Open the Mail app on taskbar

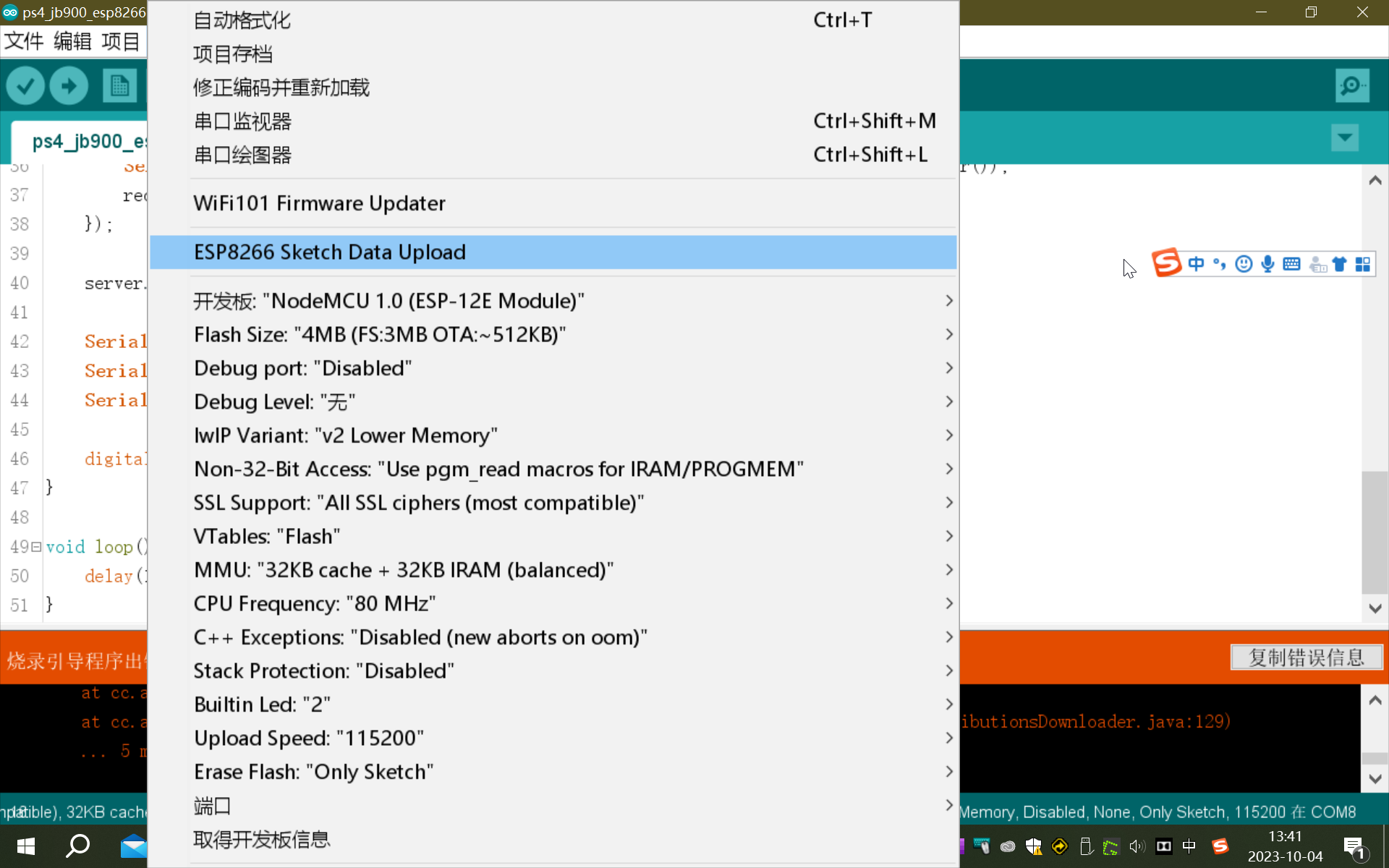pos(133,846)
